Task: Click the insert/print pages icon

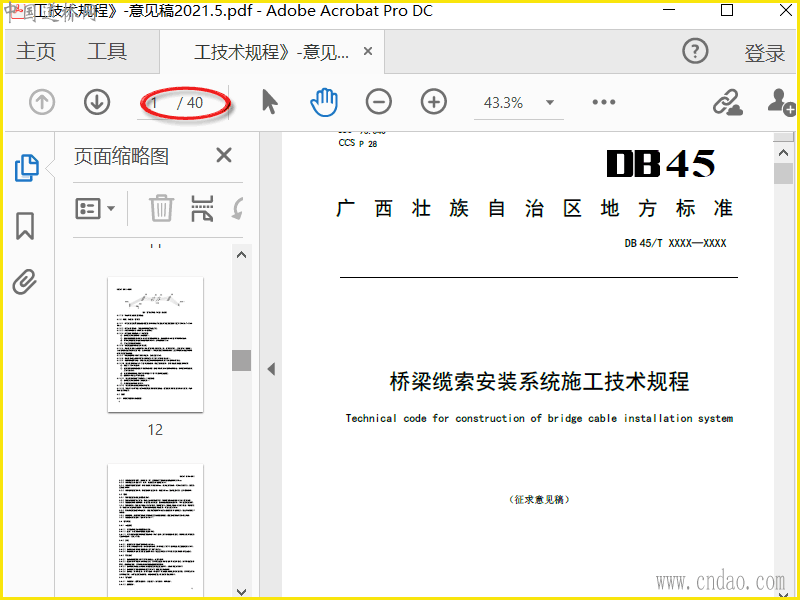Action: click(x=202, y=208)
